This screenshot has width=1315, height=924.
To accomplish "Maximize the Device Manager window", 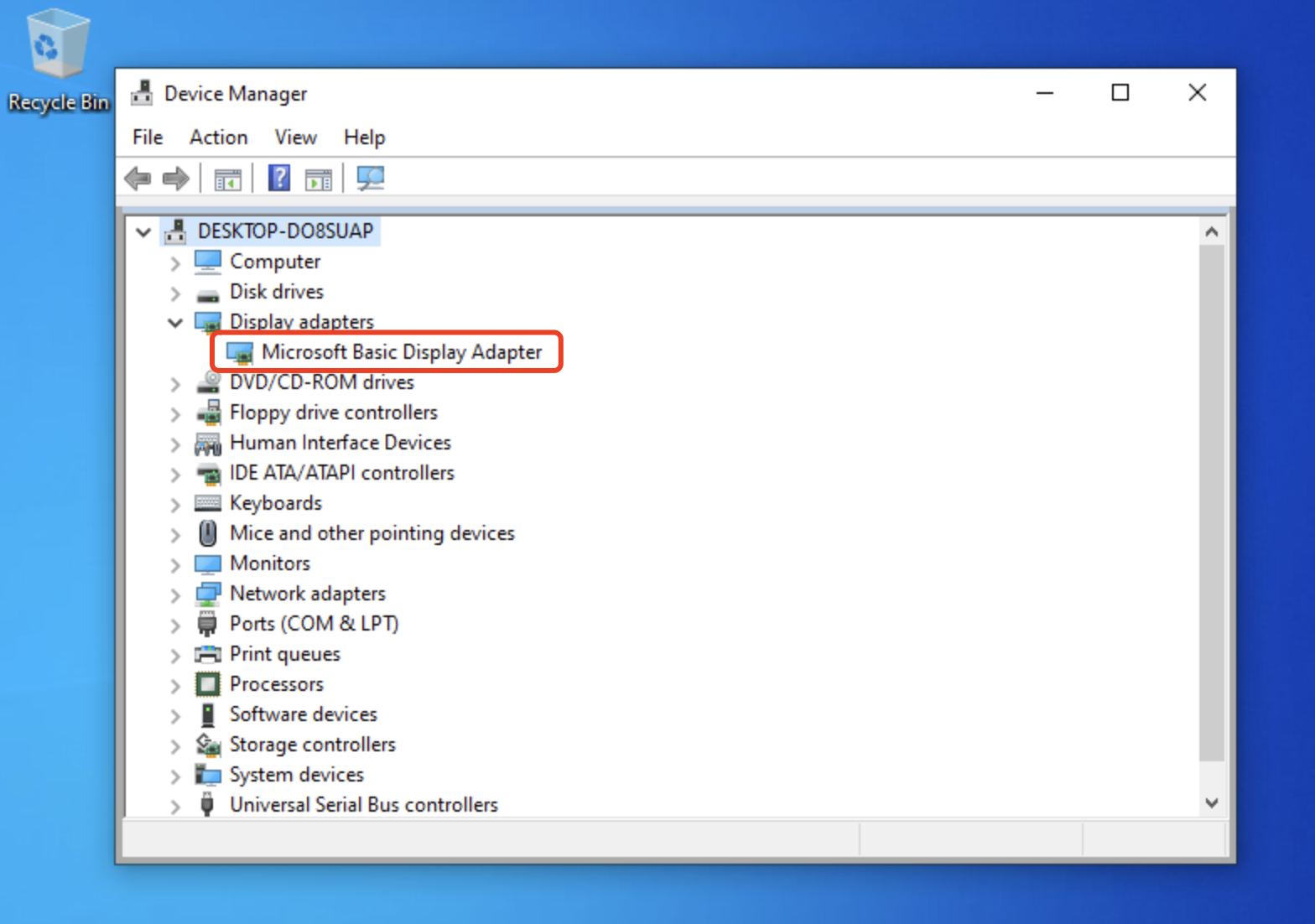I will coord(1120,93).
